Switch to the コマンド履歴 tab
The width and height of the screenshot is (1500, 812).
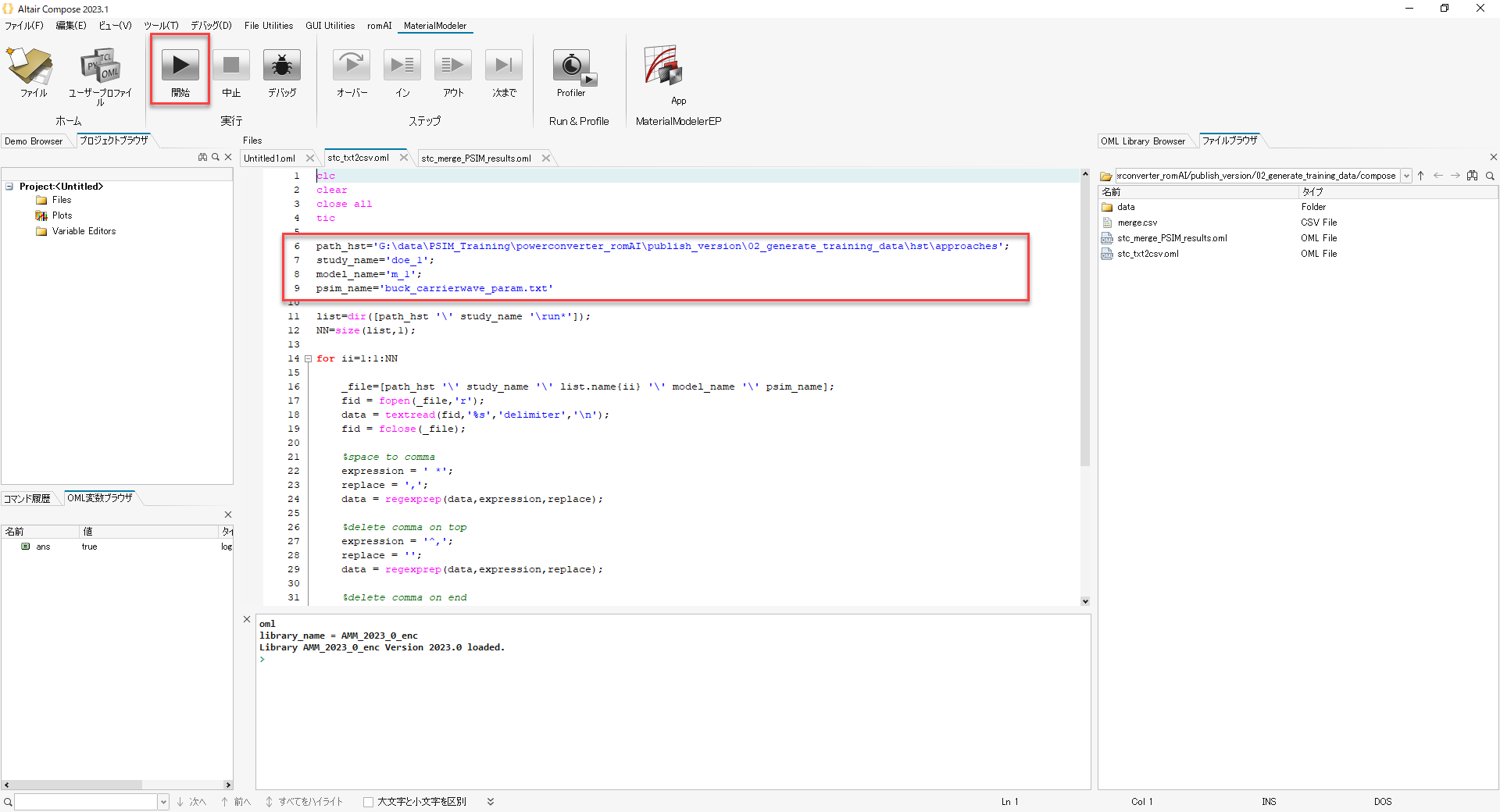[x=27, y=498]
